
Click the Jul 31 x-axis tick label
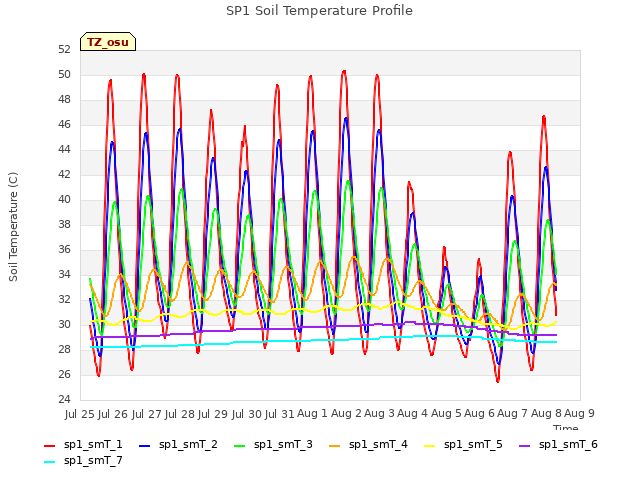280,414
